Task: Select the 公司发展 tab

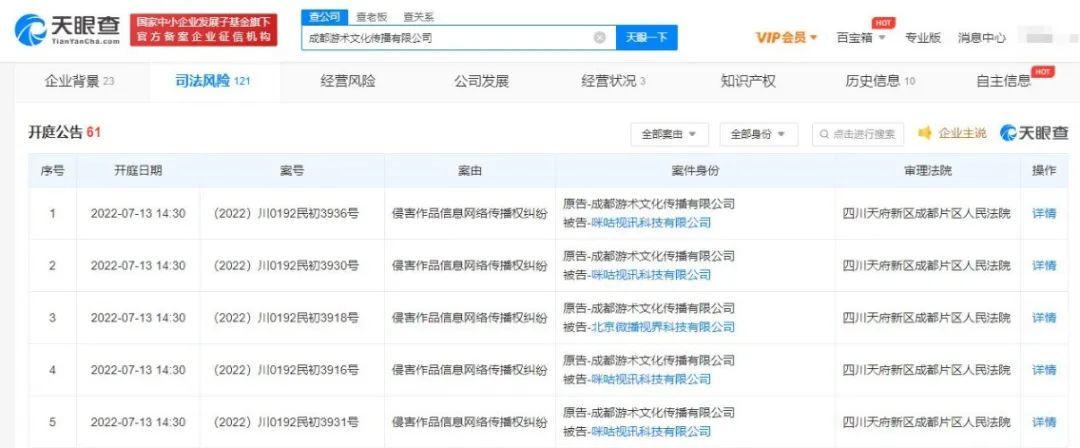Action: click(x=481, y=81)
